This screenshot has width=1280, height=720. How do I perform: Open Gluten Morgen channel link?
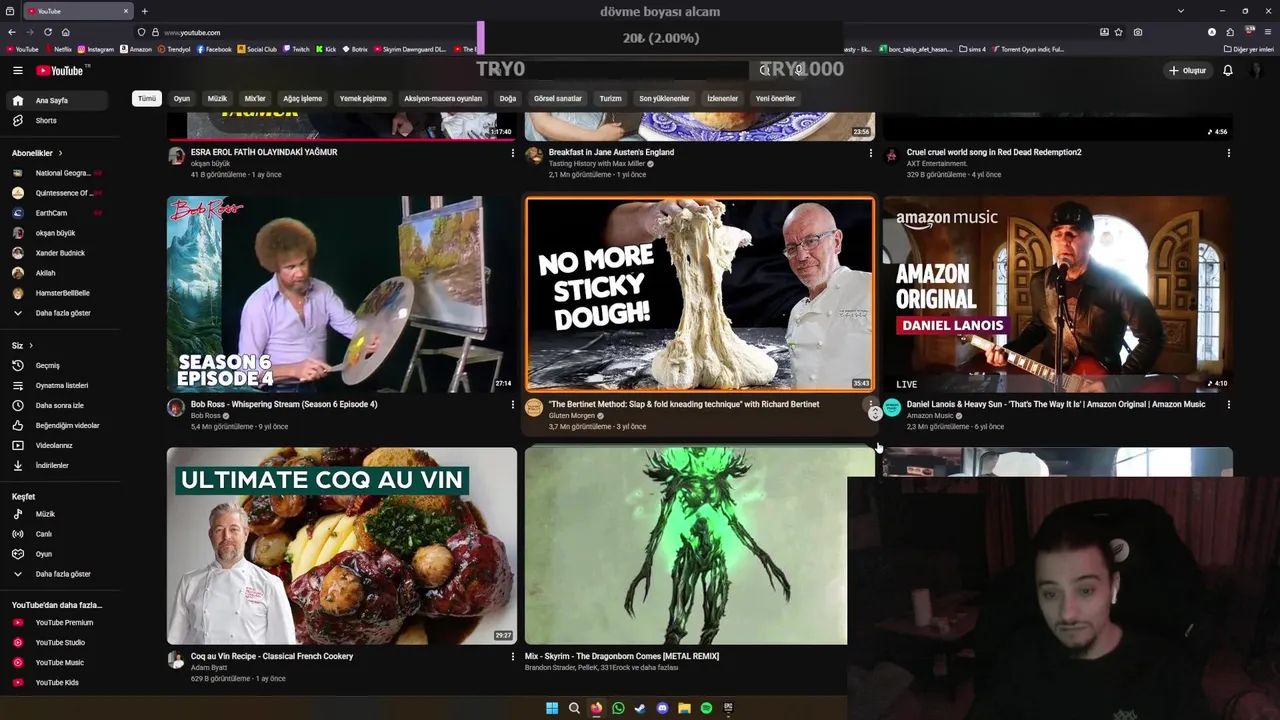pos(572,415)
